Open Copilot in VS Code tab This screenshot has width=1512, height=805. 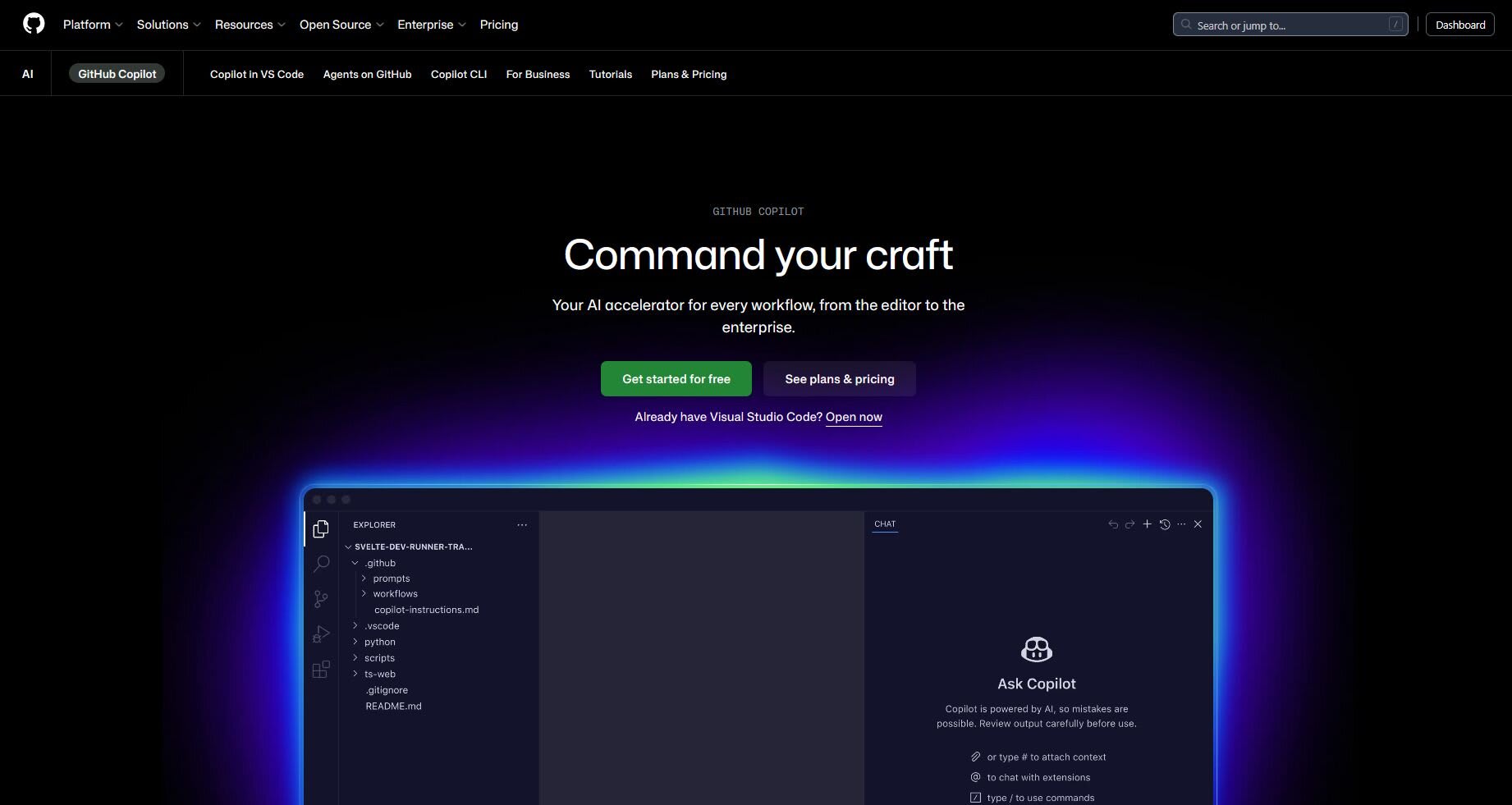click(257, 74)
